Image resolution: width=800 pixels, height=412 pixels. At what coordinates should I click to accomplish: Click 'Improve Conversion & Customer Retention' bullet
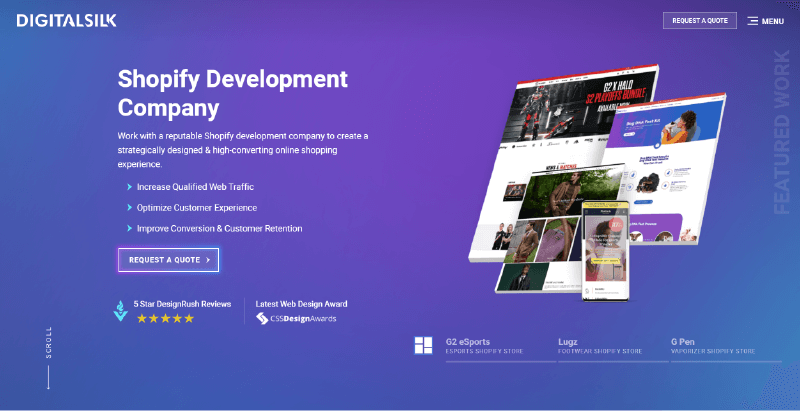point(219,229)
